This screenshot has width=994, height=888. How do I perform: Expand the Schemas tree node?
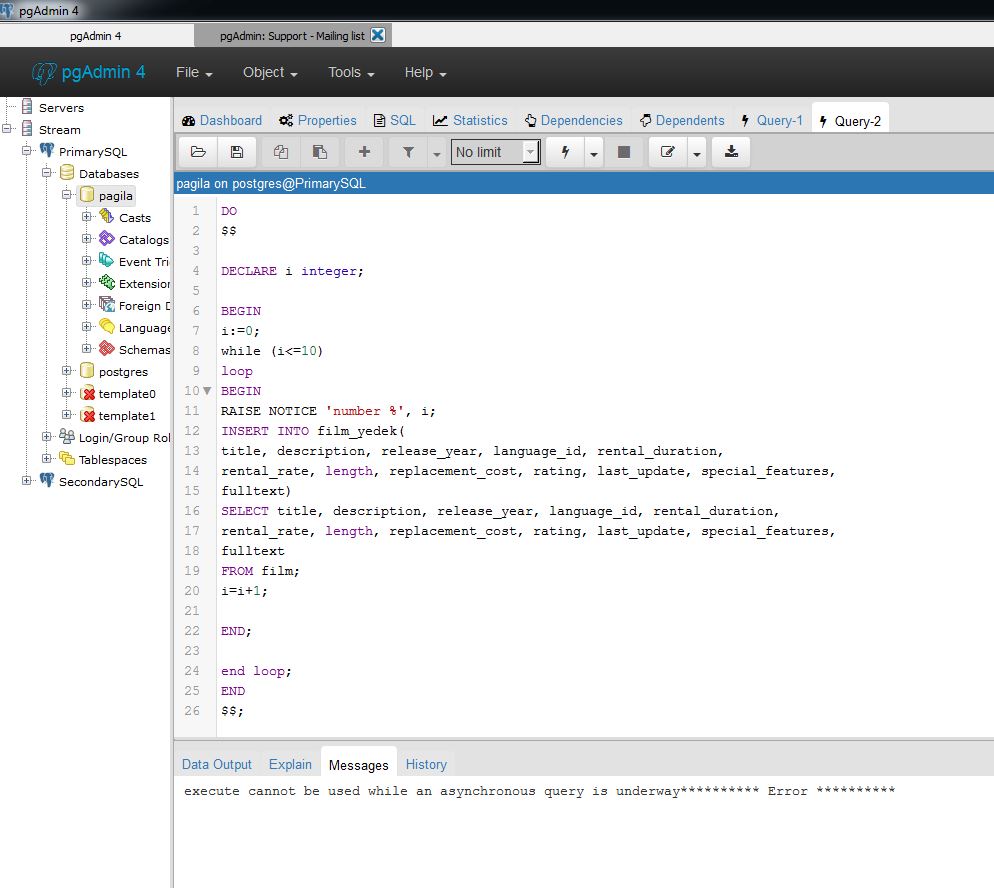pos(87,349)
